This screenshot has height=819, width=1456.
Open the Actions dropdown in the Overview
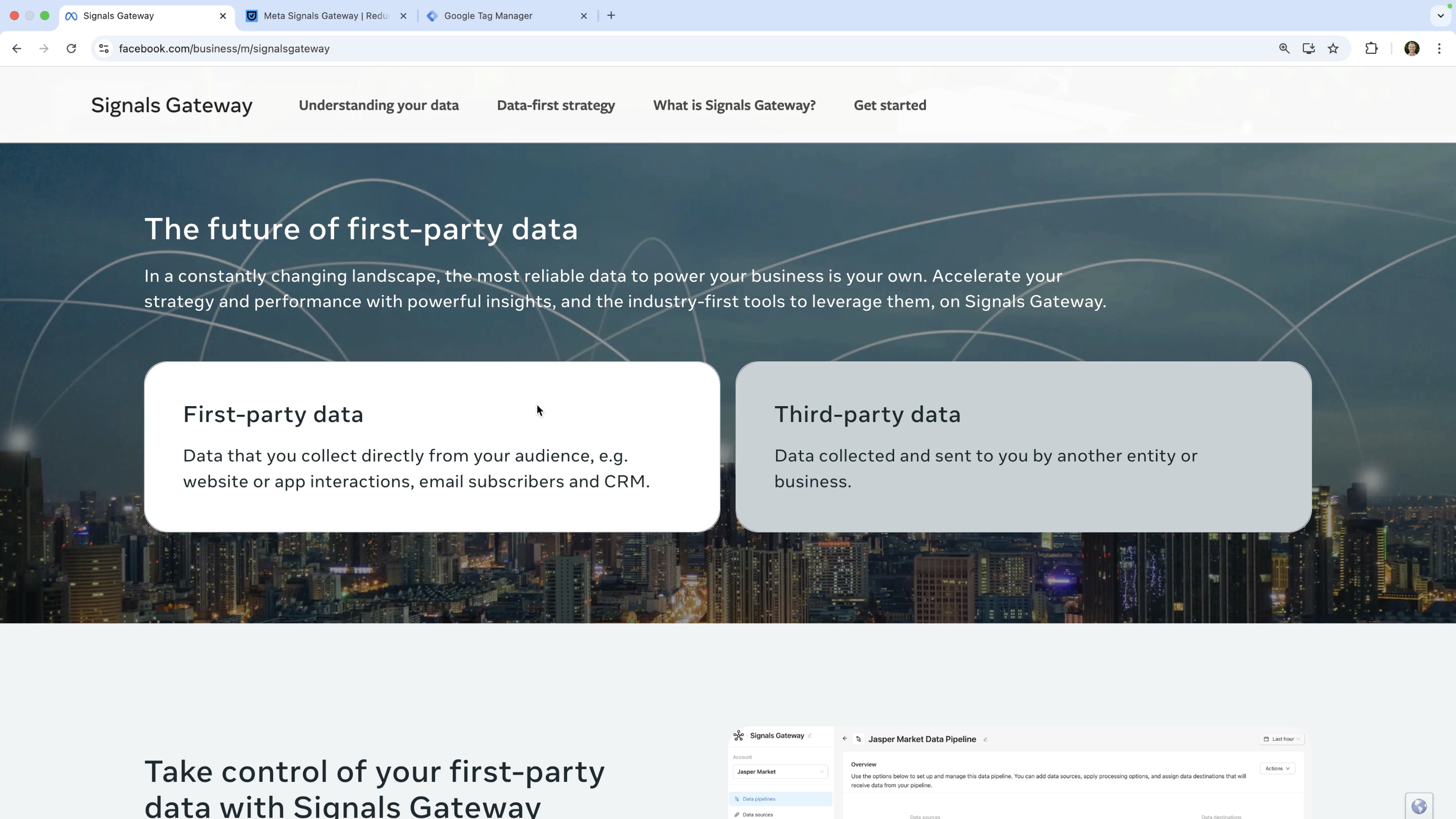1277,768
